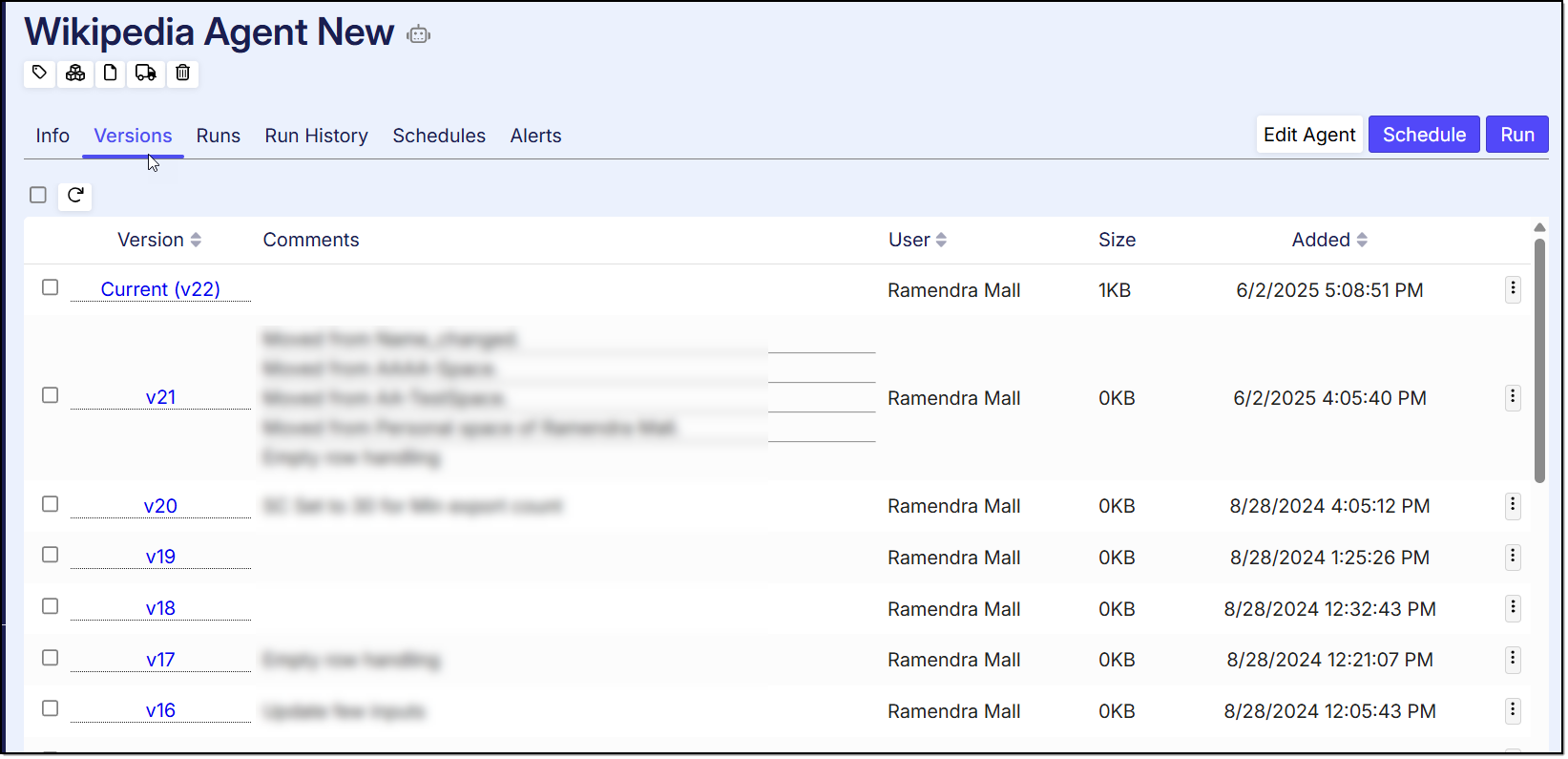Click the vertical scrollbar thumb of the table
Screen dimensions: 1568x759
tap(1539, 363)
